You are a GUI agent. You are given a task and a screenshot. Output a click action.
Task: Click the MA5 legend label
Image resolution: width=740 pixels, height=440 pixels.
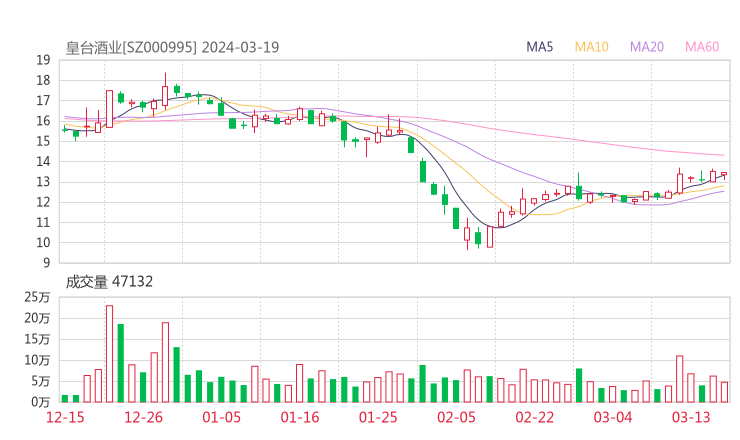tap(539, 47)
